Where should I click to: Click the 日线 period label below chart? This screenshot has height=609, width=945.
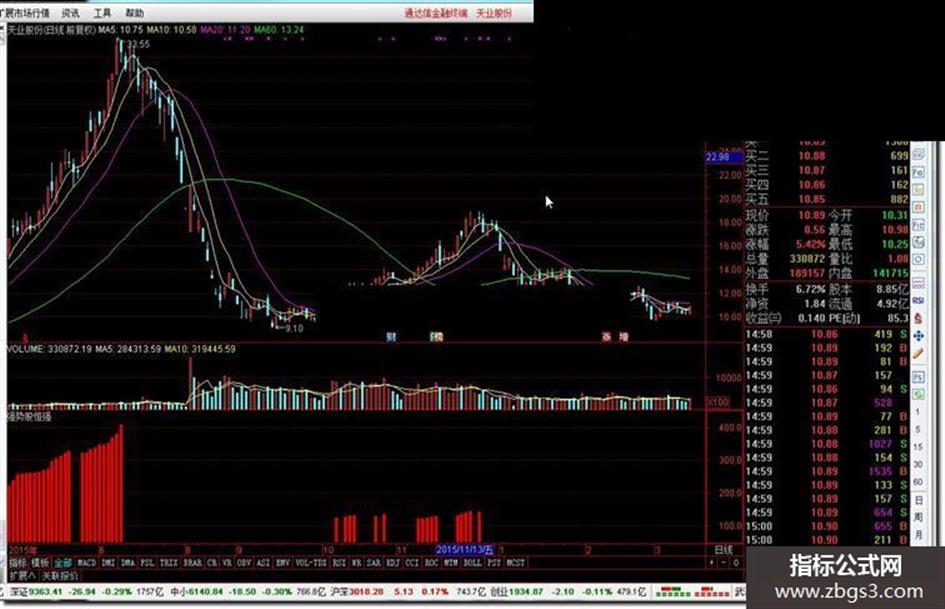pos(723,550)
